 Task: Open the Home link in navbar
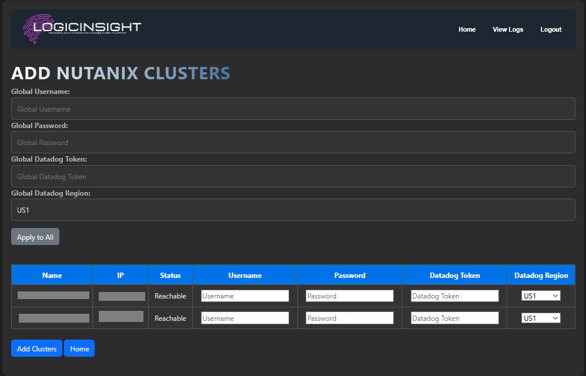point(467,30)
